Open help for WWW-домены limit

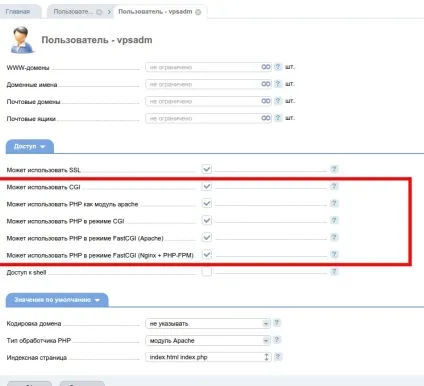[x=278, y=67]
